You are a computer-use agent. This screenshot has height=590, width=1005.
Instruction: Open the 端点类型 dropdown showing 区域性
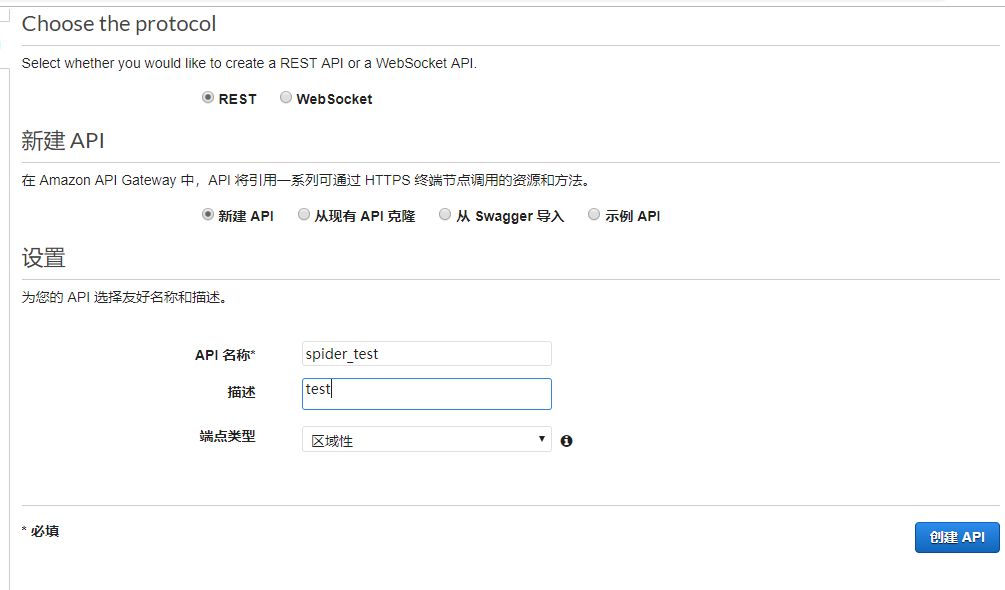tap(427, 439)
